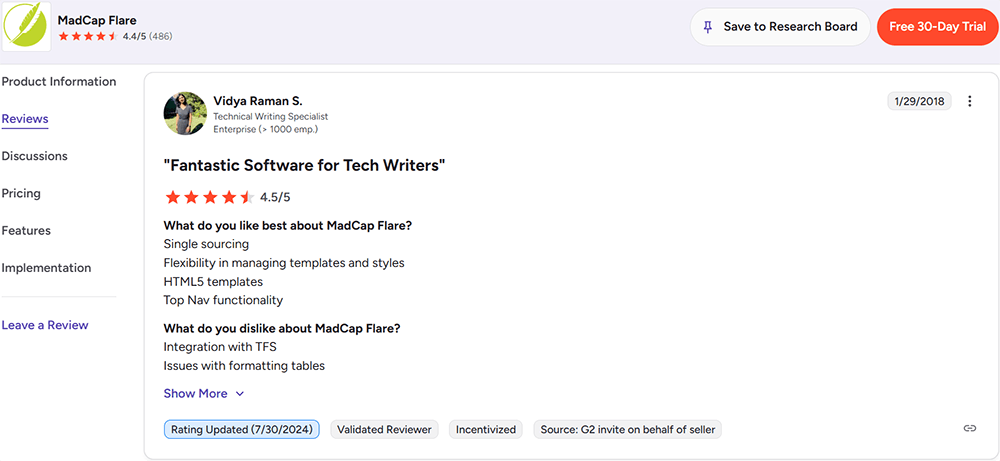Image resolution: width=1000 pixels, height=461 pixels.
Task: Click Flexibility in managing templates line
Action: coord(284,262)
